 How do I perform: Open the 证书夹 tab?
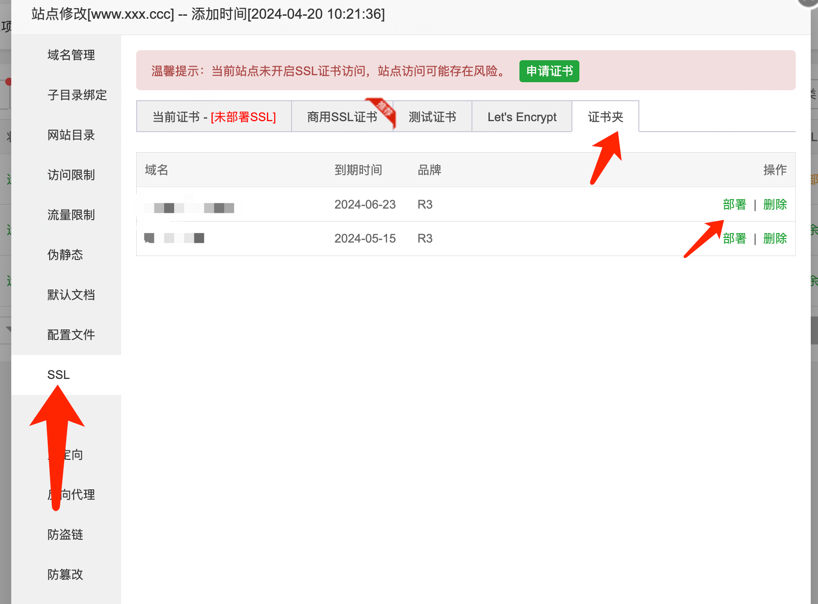[x=605, y=117]
